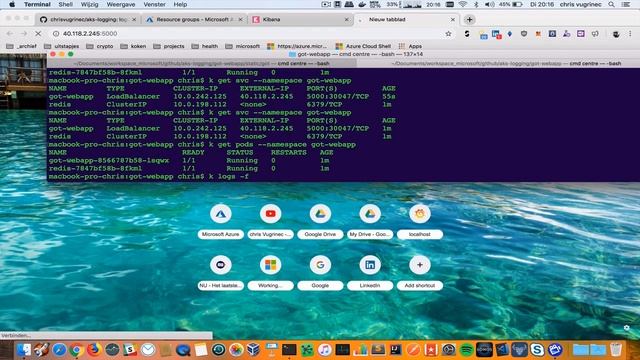
Task: Open the uitstapjes bookmarks folder
Action: pos(61,46)
